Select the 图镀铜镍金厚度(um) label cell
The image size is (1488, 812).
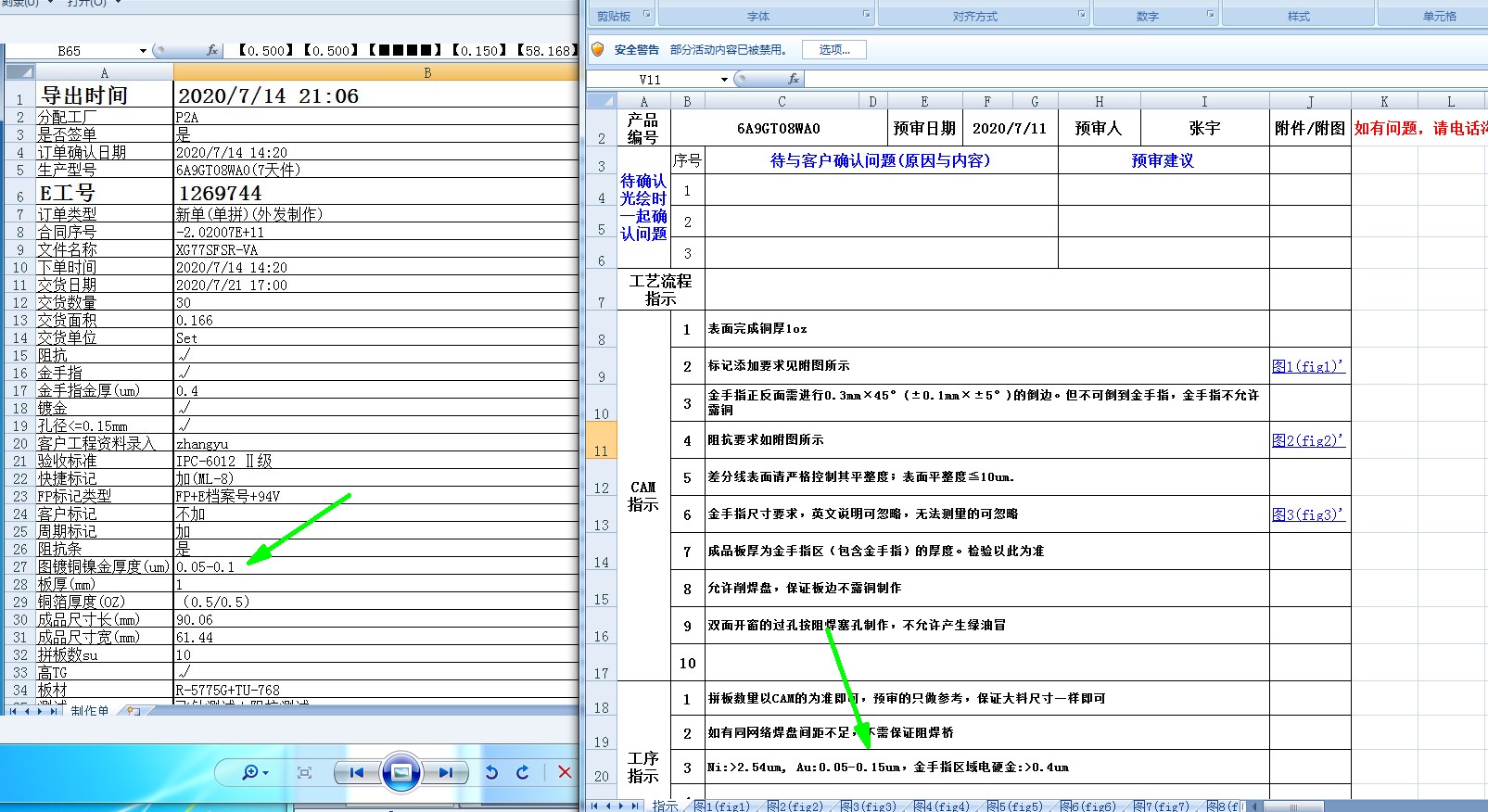point(104,566)
